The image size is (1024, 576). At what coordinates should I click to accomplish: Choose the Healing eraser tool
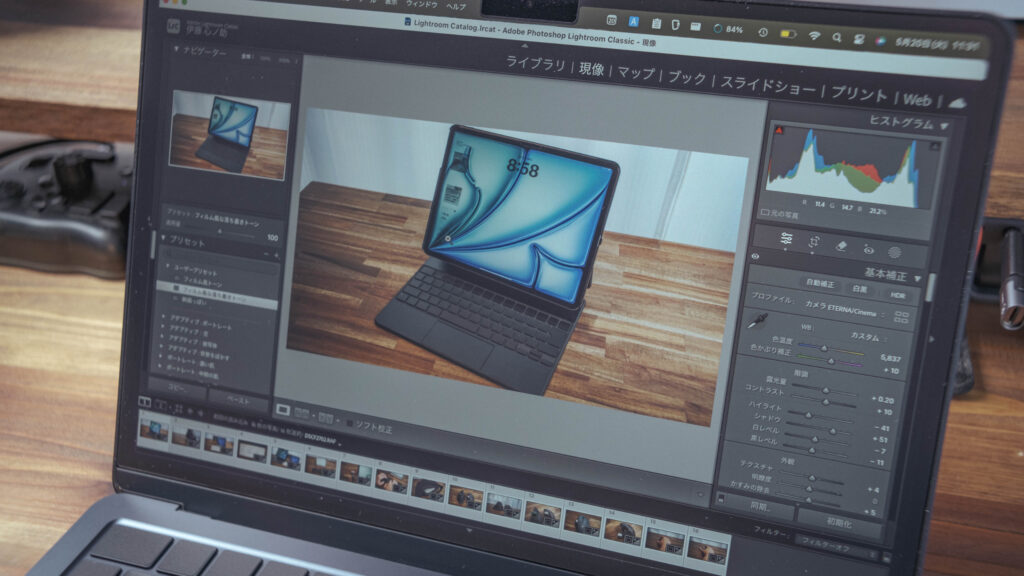click(841, 246)
